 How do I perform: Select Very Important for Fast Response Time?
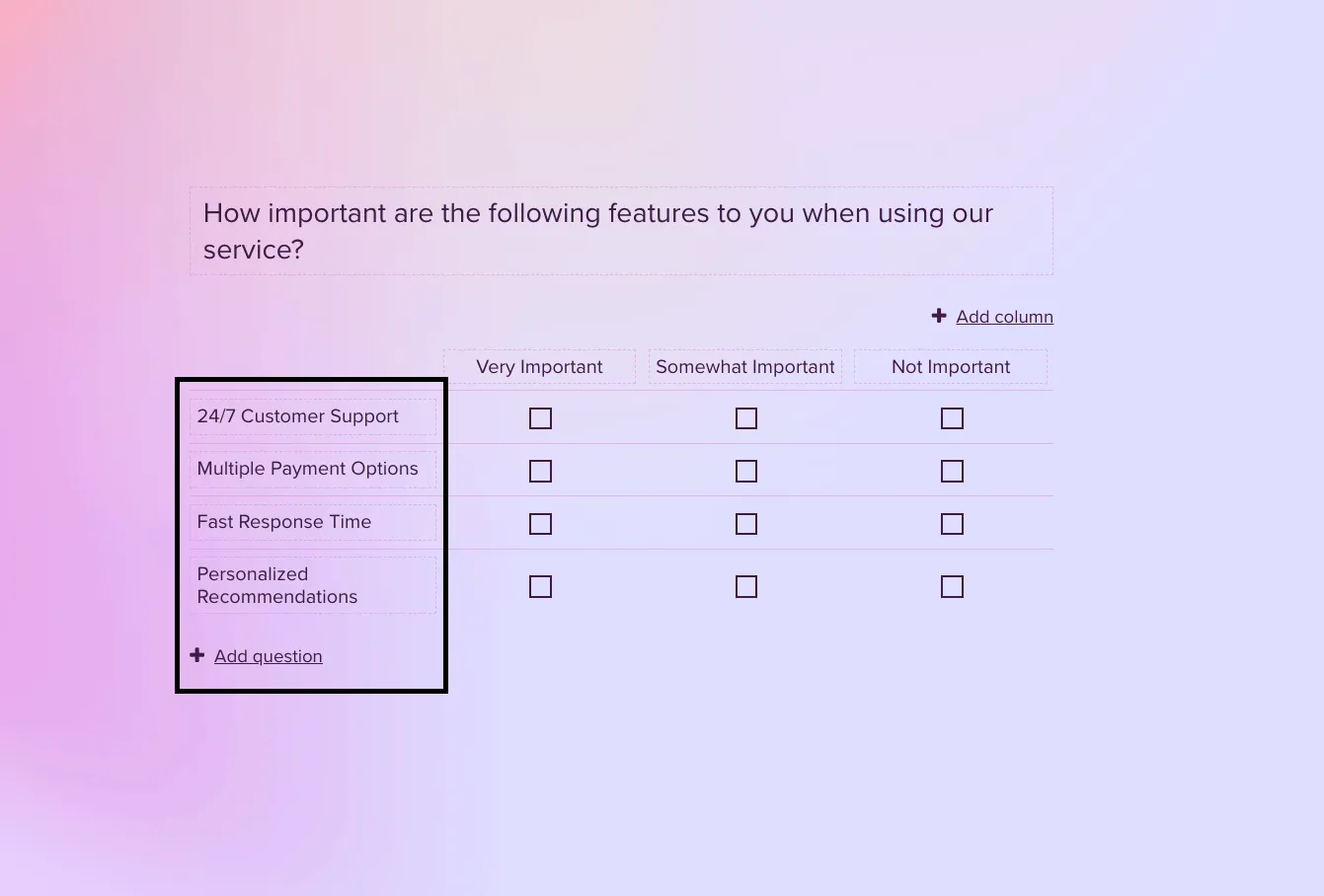540,524
